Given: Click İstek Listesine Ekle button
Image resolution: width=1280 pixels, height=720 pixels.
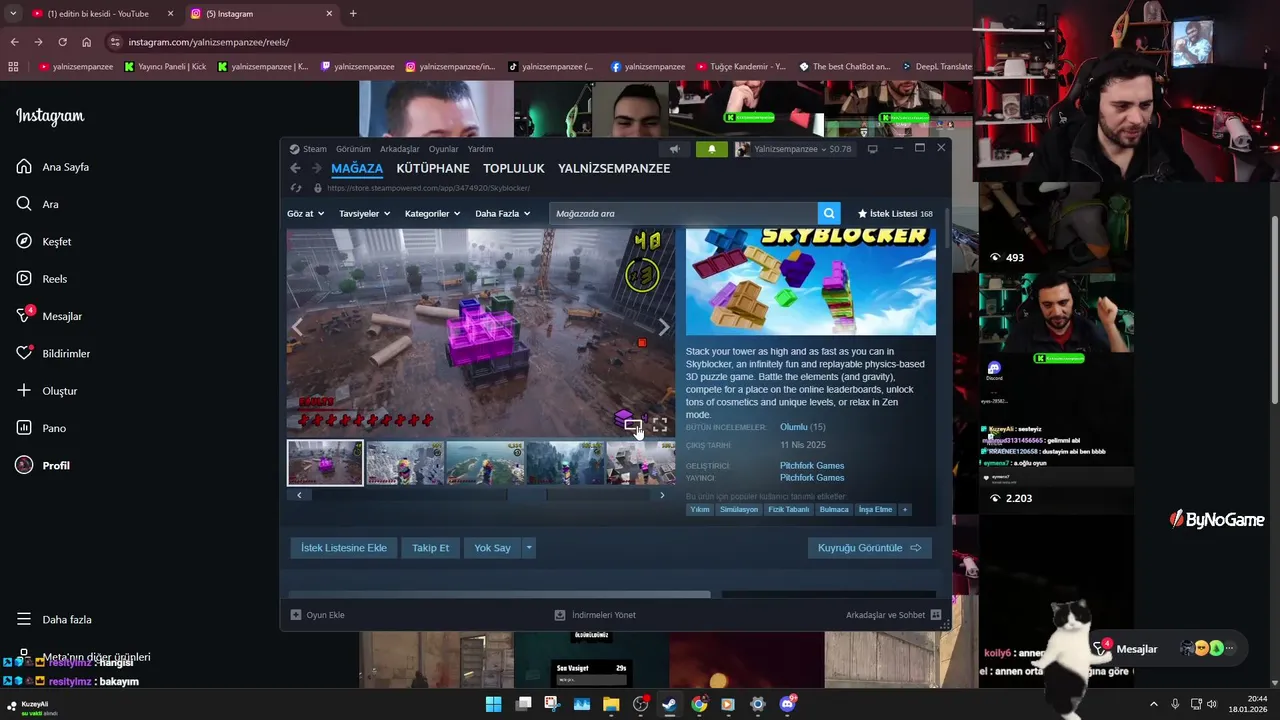Looking at the screenshot, I should 344,548.
